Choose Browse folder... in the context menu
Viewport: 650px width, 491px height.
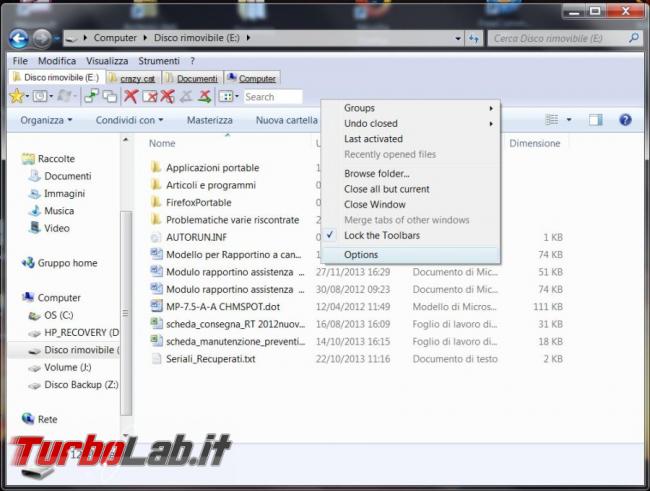[x=411, y=174]
